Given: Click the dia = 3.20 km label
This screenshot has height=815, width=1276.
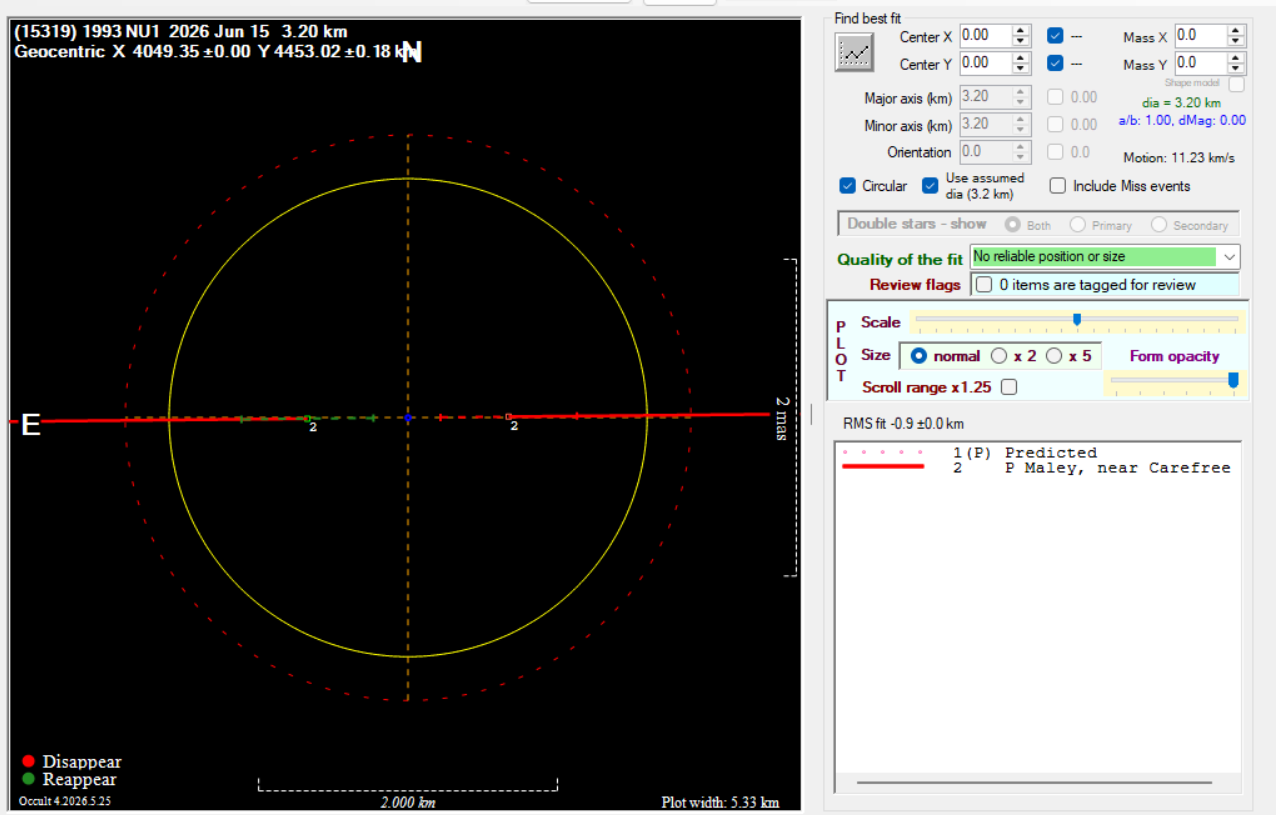Looking at the screenshot, I should coord(1181,103).
